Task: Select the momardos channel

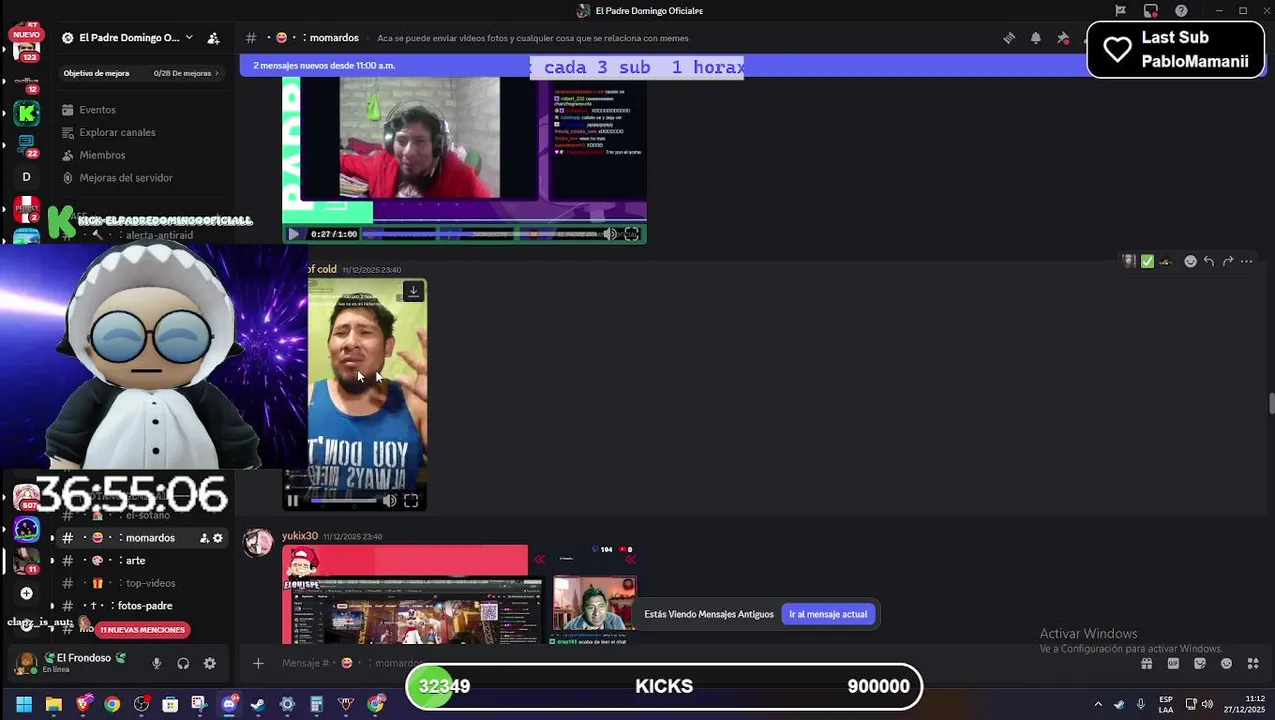Action: (140, 538)
